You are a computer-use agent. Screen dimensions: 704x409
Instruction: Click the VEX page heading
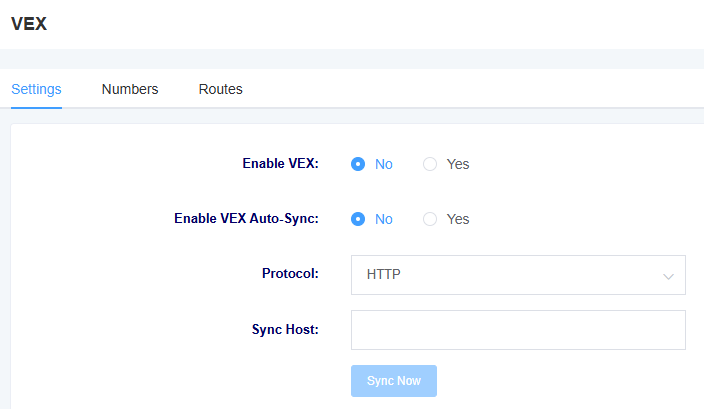coord(29,24)
